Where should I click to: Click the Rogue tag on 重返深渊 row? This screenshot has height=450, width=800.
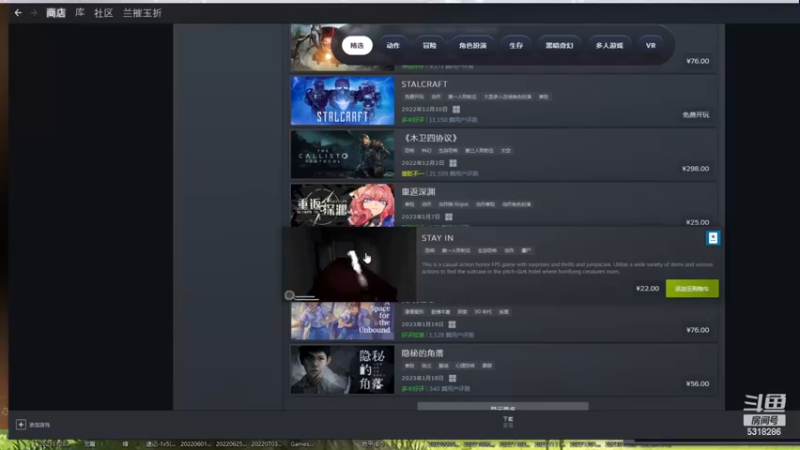point(453,204)
